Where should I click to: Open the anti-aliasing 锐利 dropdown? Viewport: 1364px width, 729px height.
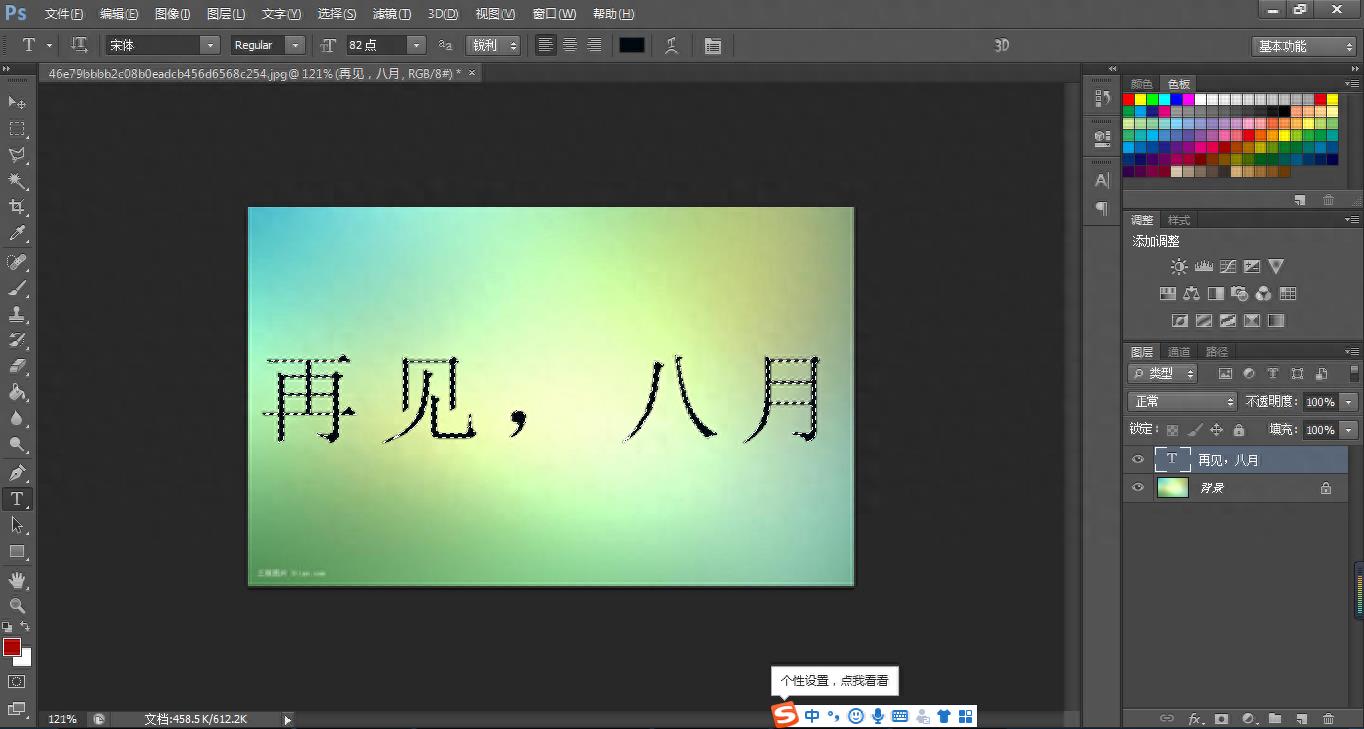[x=494, y=45]
